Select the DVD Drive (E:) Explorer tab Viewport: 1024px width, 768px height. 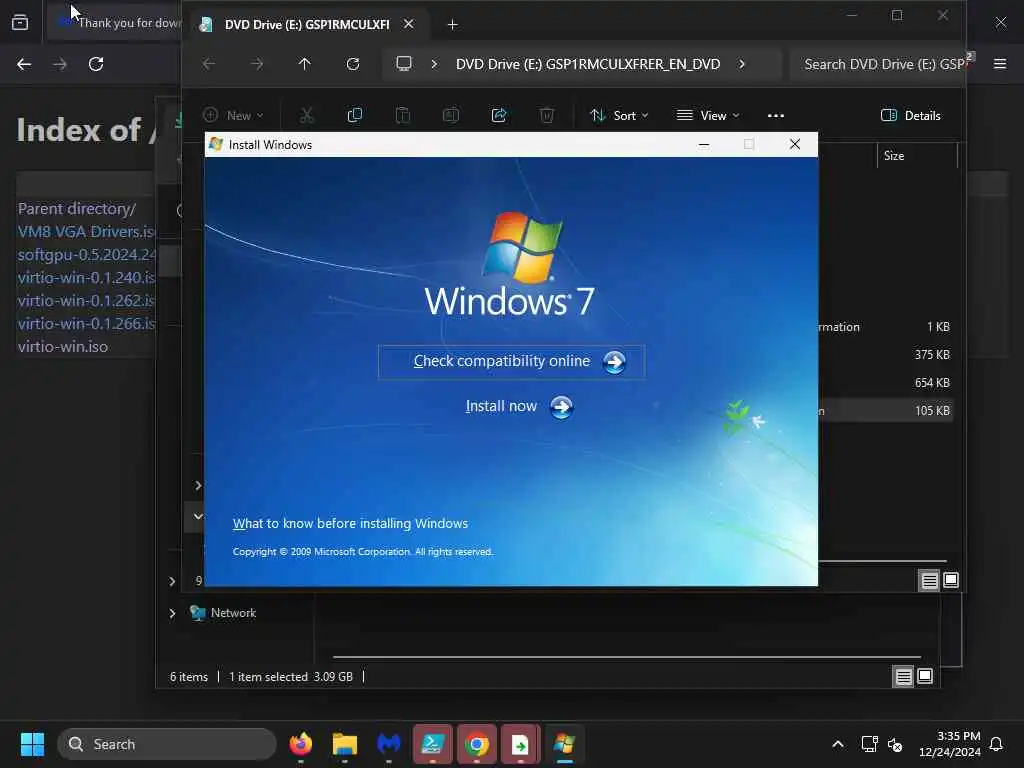(x=306, y=25)
